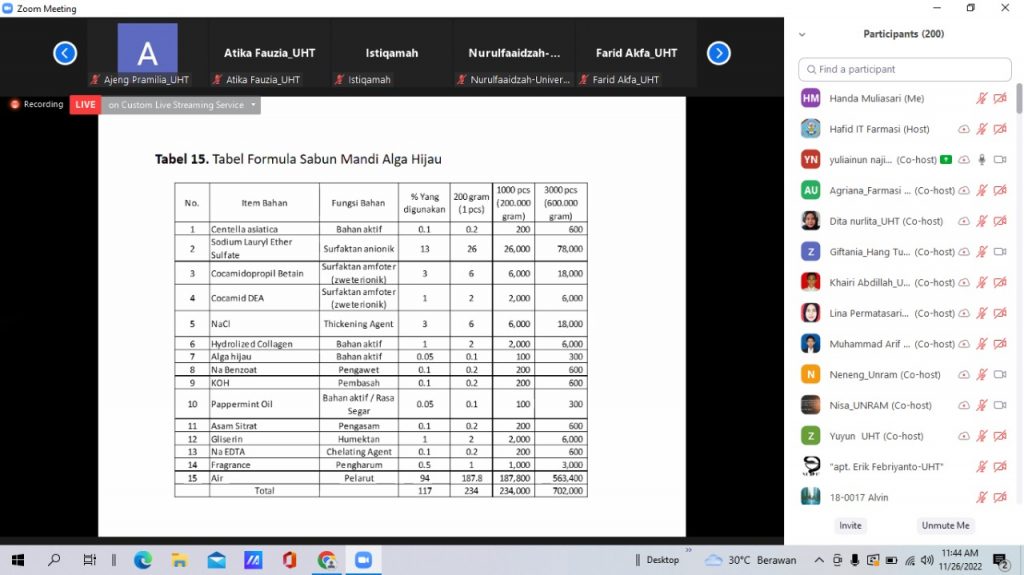Collapse the Participants panel chevron
The width and height of the screenshot is (1024, 575).
point(802,35)
